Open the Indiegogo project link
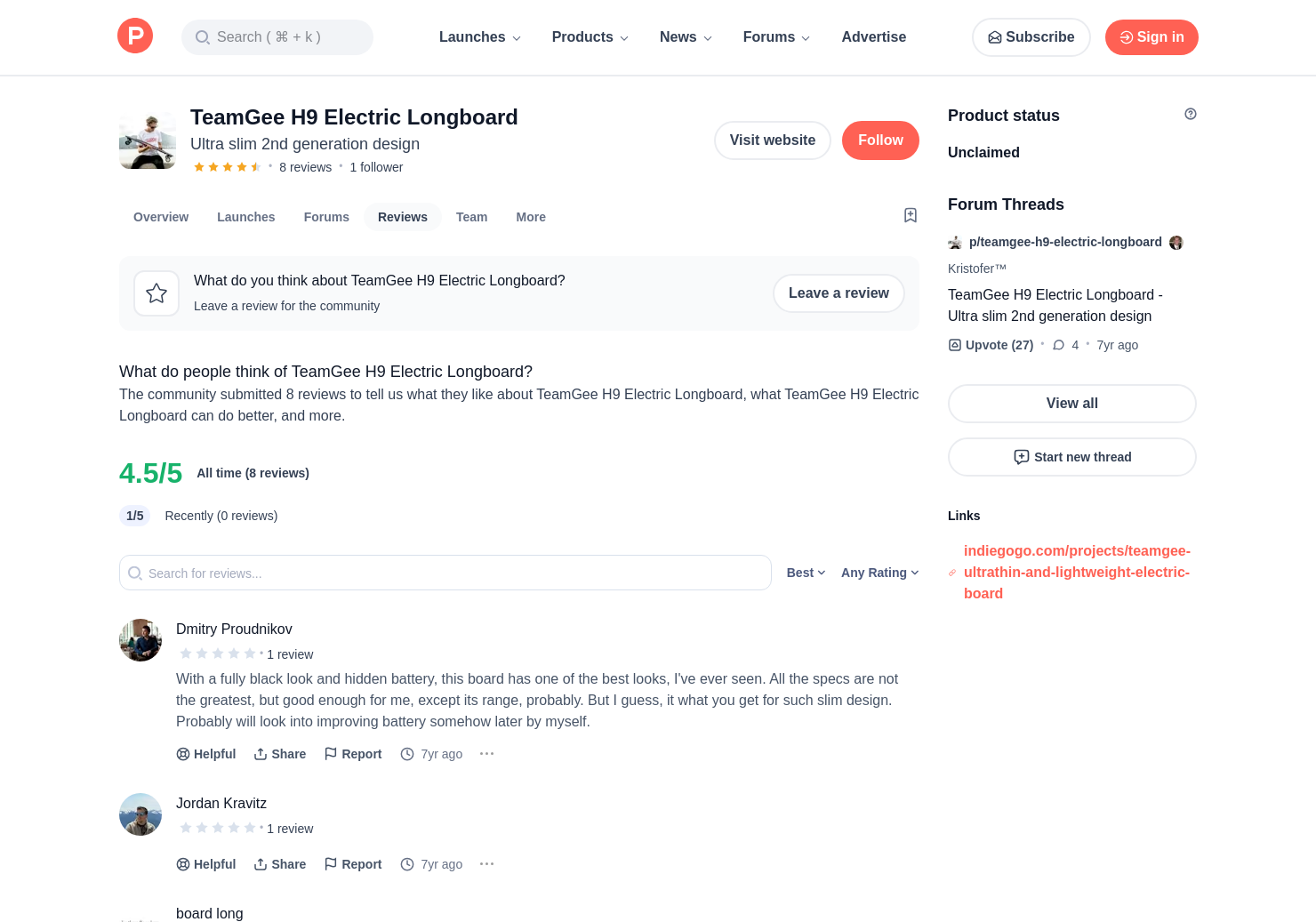1316x922 pixels. [x=1076, y=573]
